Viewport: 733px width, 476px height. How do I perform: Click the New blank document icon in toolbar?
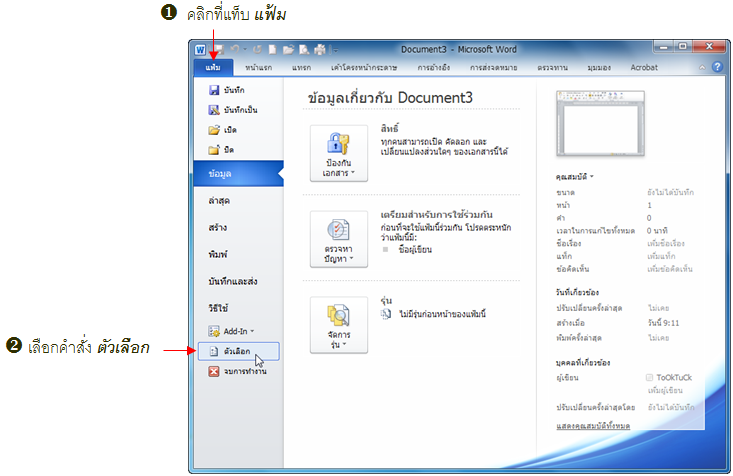click(x=273, y=49)
